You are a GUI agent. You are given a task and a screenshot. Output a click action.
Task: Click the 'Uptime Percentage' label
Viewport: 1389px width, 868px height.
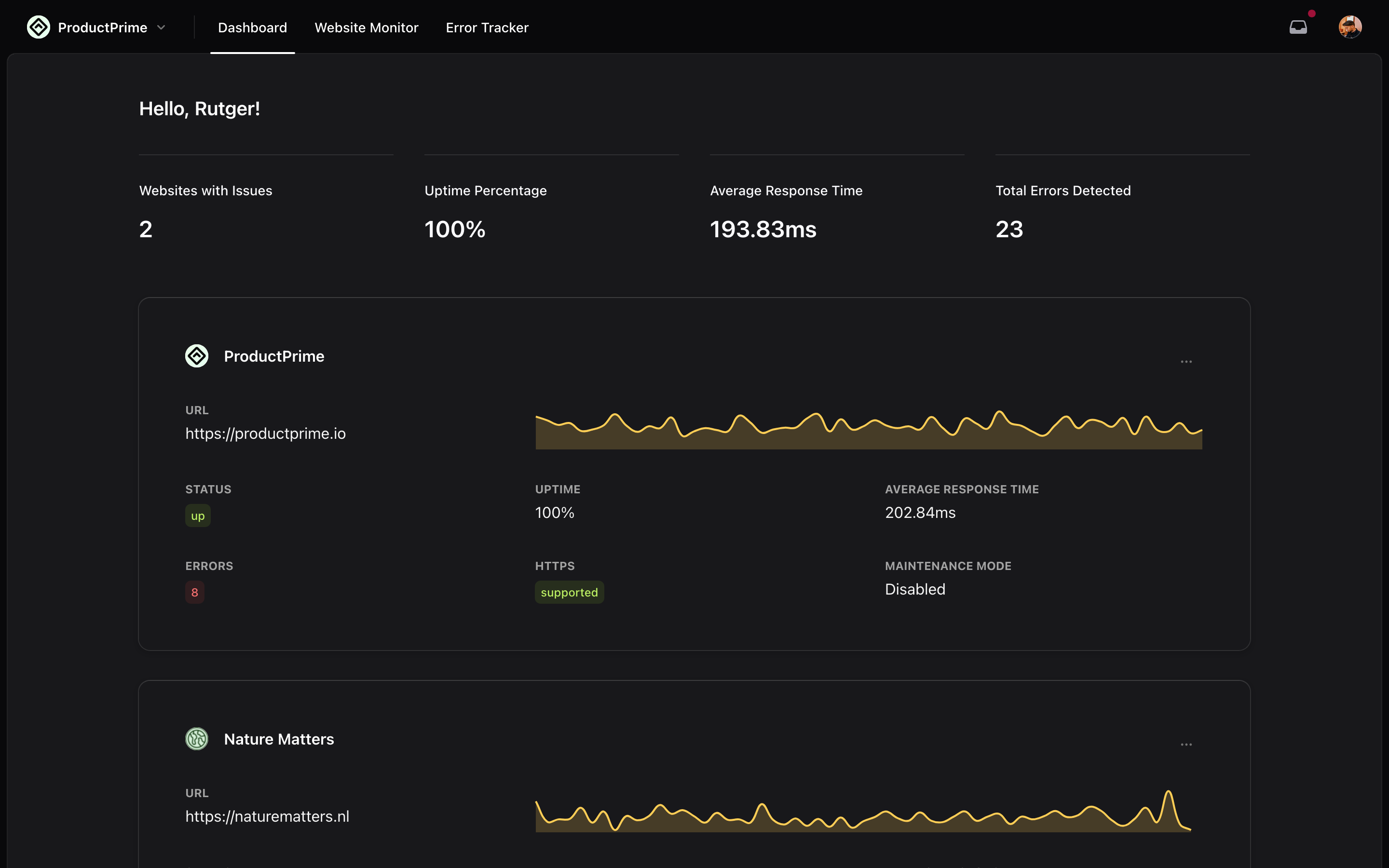pos(485,190)
